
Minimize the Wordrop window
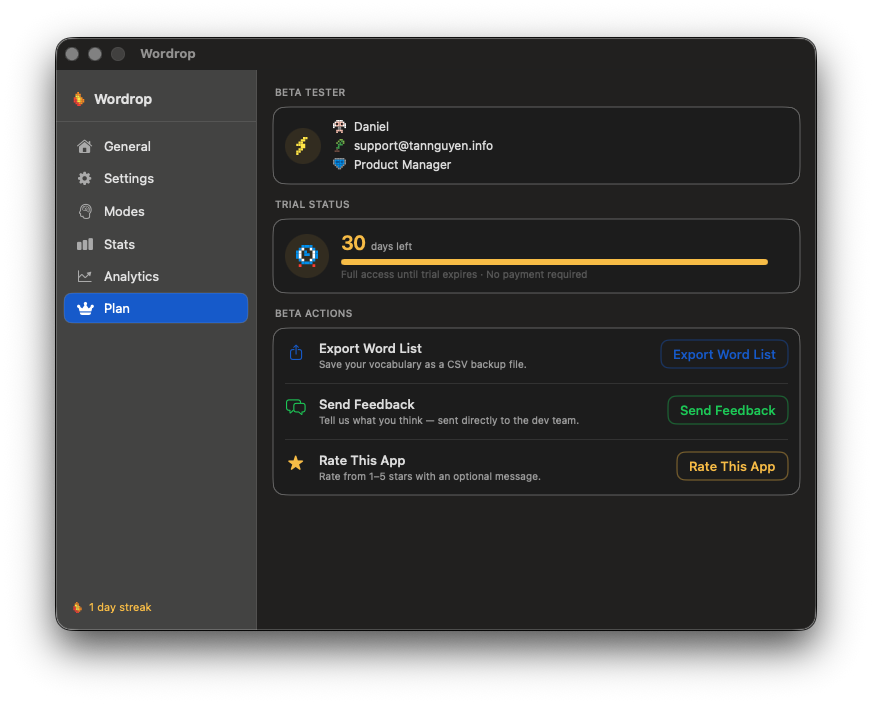[95, 54]
